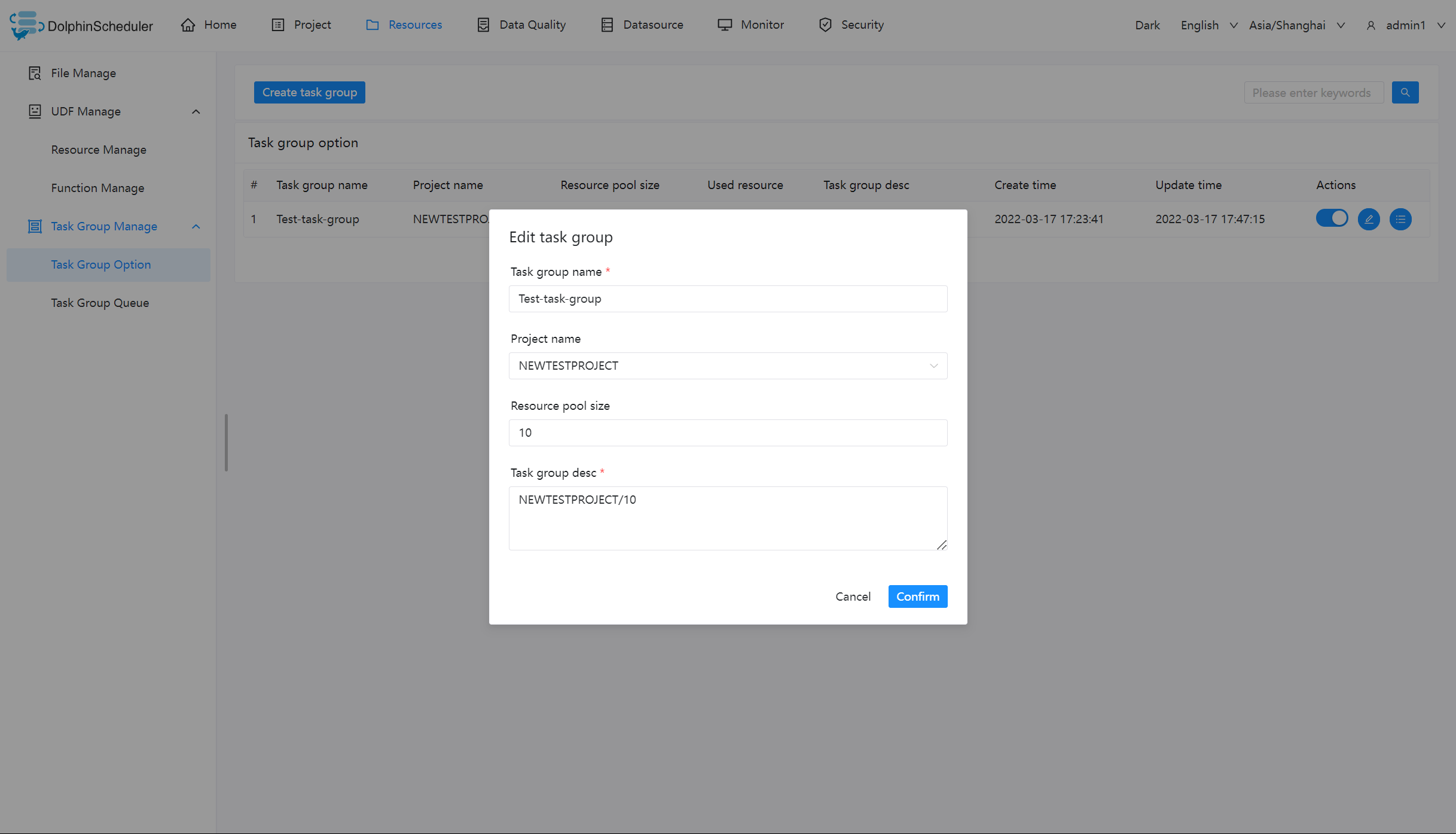This screenshot has height=834, width=1456.
Task: Collapse the UDF Manage menu
Action: (196, 112)
